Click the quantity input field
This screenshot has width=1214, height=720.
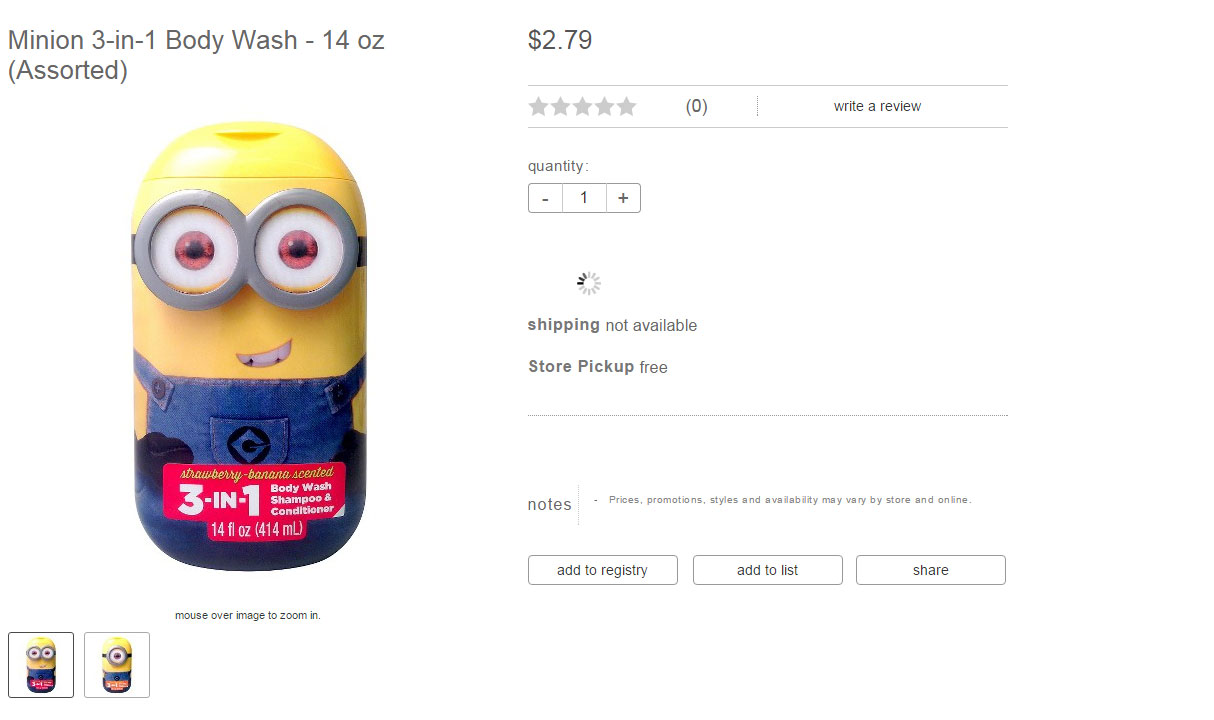[584, 198]
